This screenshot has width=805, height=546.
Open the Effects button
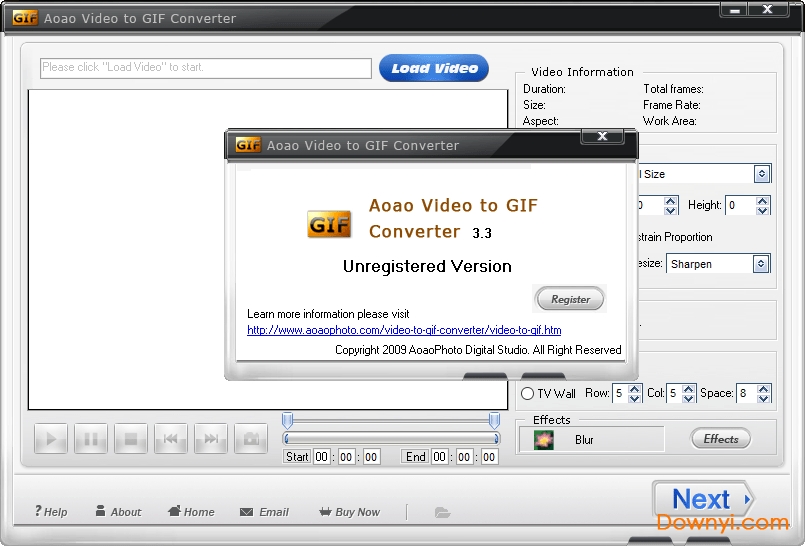pos(721,439)
